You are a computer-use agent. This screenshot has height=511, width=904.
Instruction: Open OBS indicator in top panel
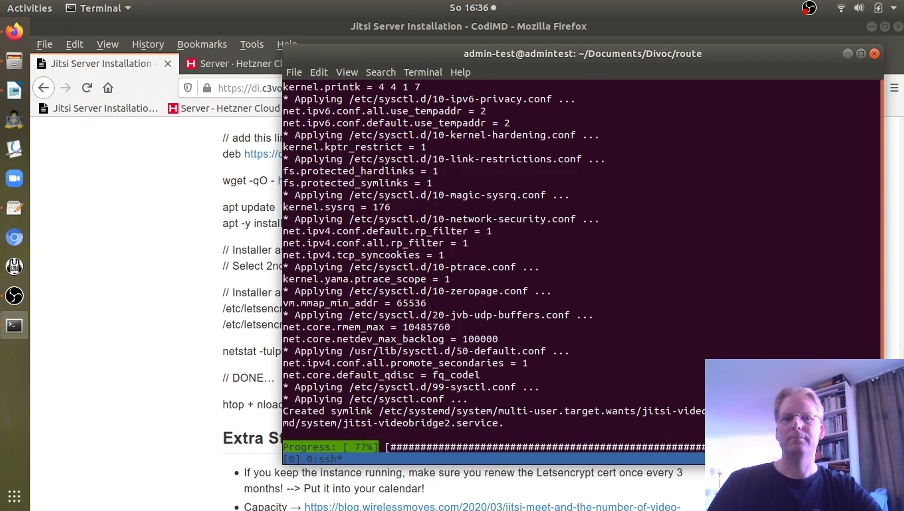point(809,8)
